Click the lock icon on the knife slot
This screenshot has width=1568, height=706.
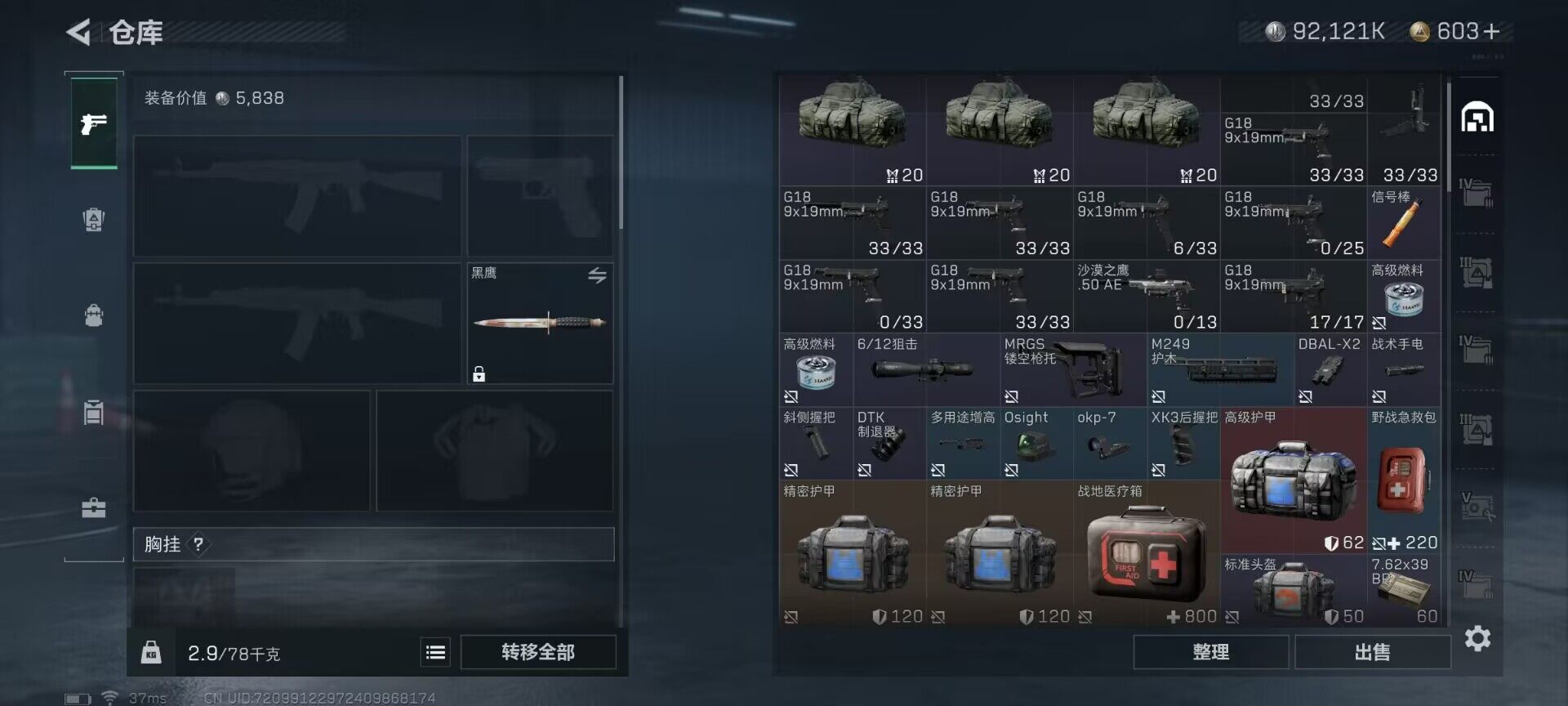pos(479,374)
